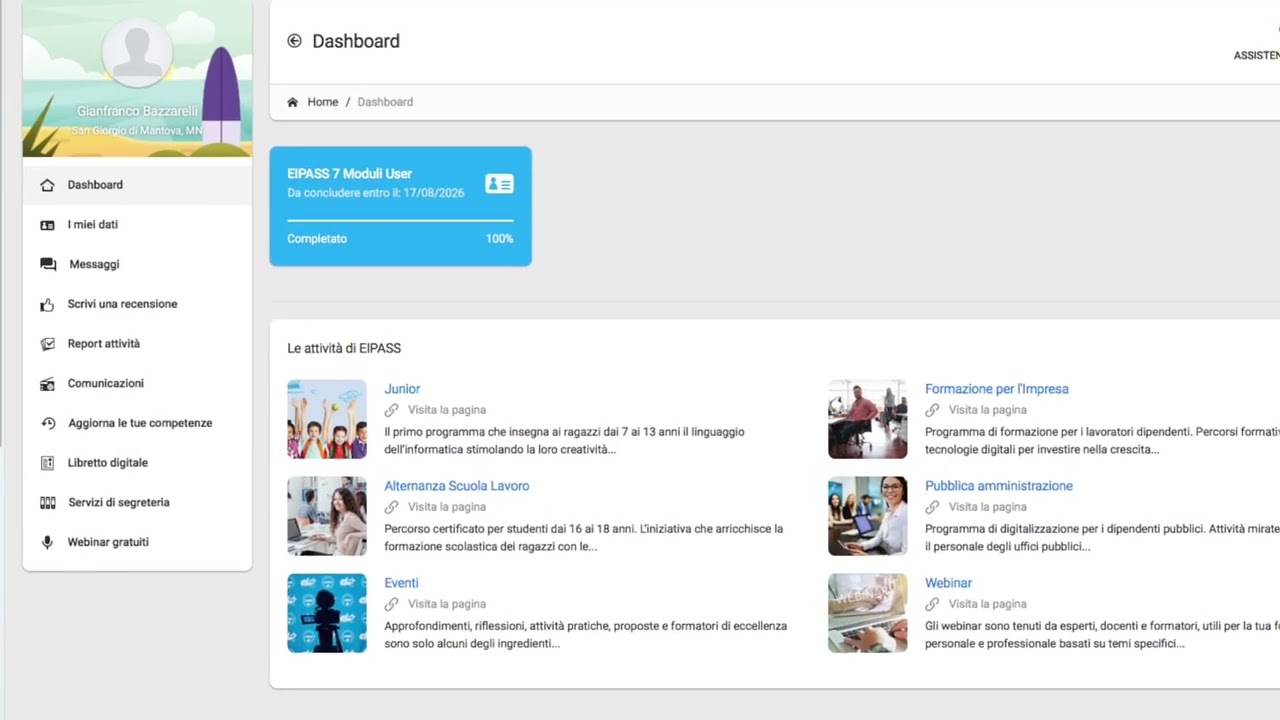The width and height of the screenshot is (1280, 720).
Task: Click the back arrow beside Dashboard title
Action: pyautogui.click(x=294, y=41)
